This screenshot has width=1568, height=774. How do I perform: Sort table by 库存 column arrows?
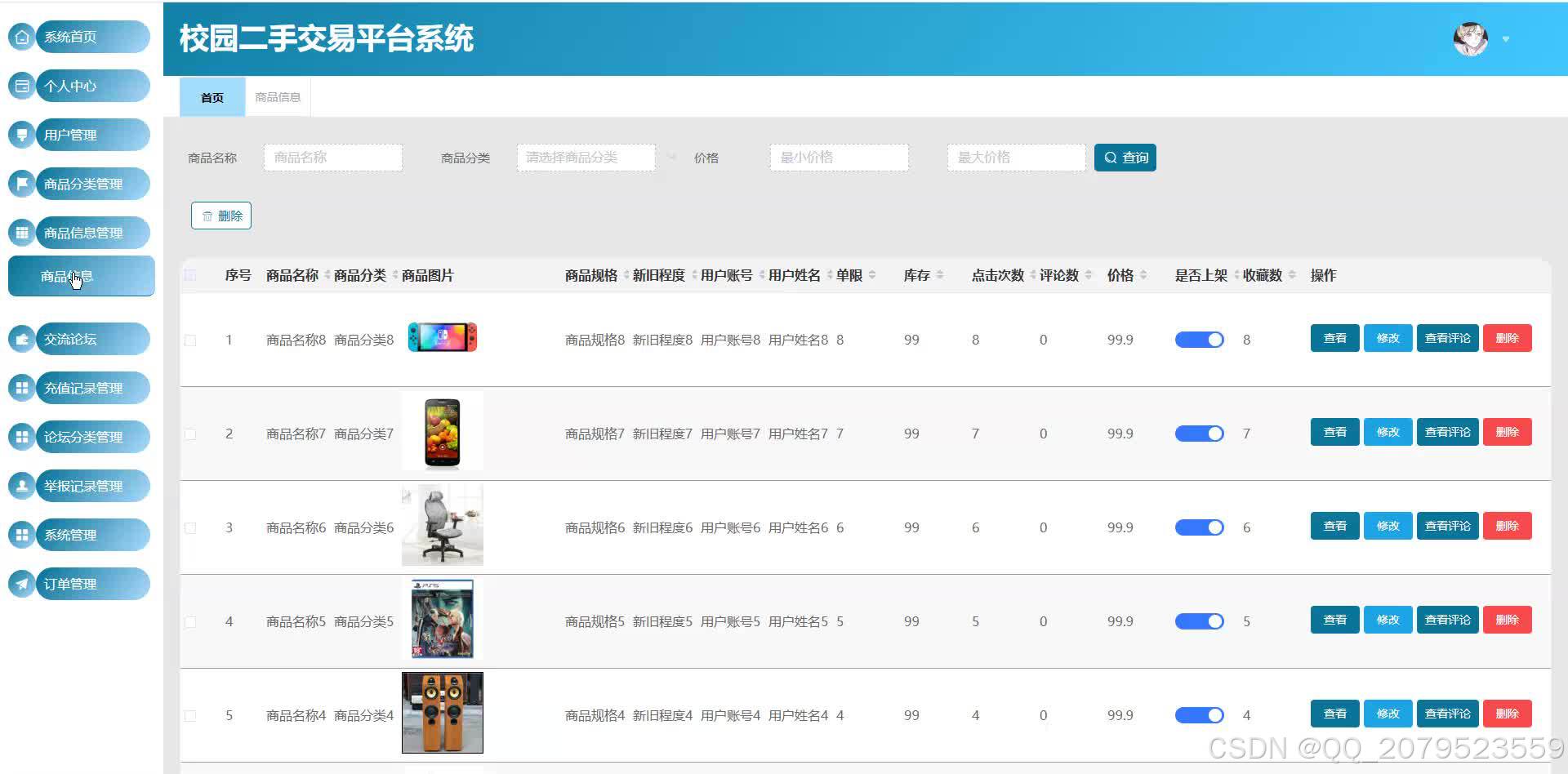coord(940,275)
